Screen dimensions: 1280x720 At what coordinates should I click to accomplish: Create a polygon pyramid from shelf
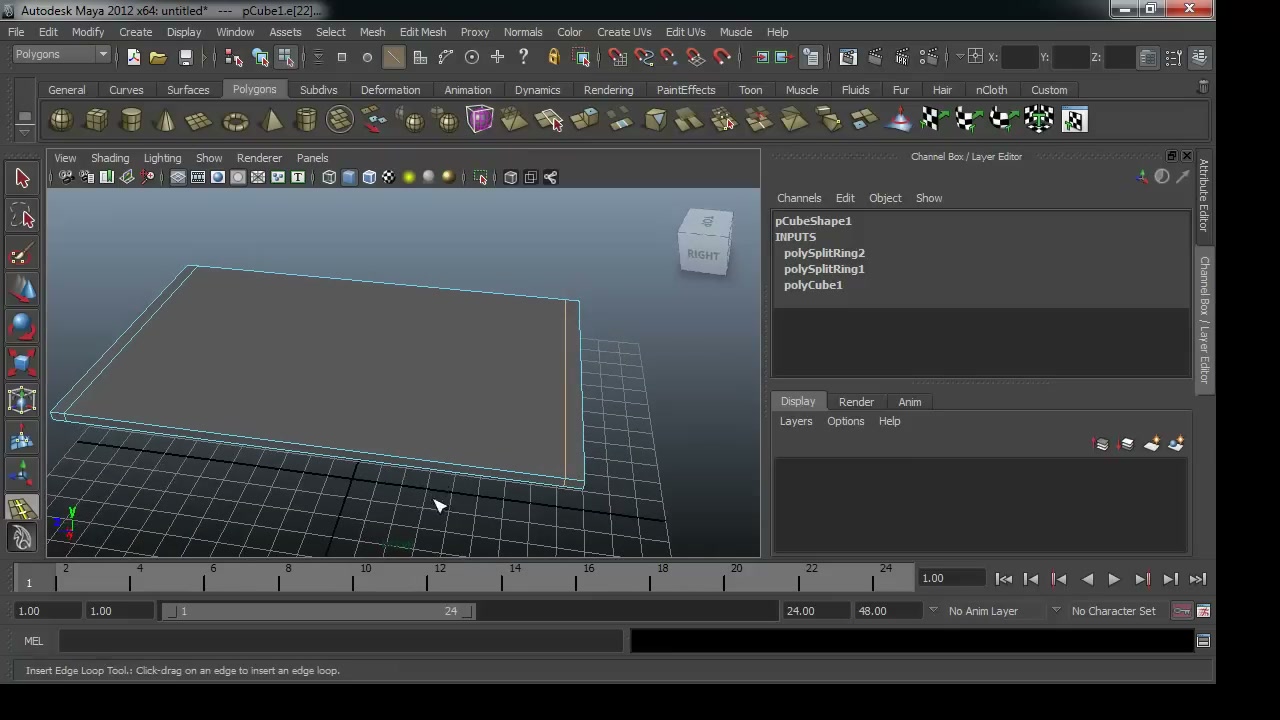[x=270, y=121]
